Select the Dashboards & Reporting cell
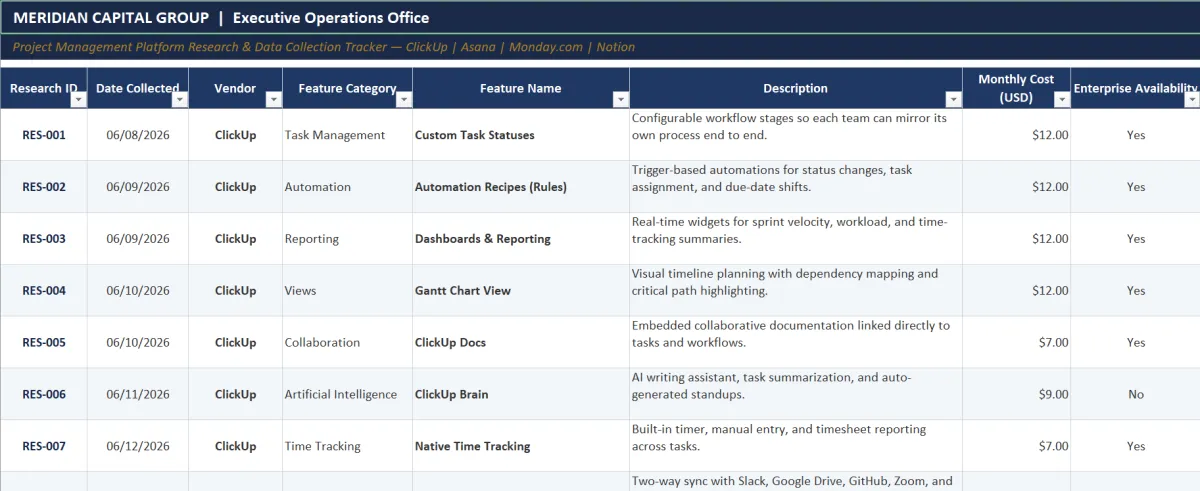 coord(521,239)
